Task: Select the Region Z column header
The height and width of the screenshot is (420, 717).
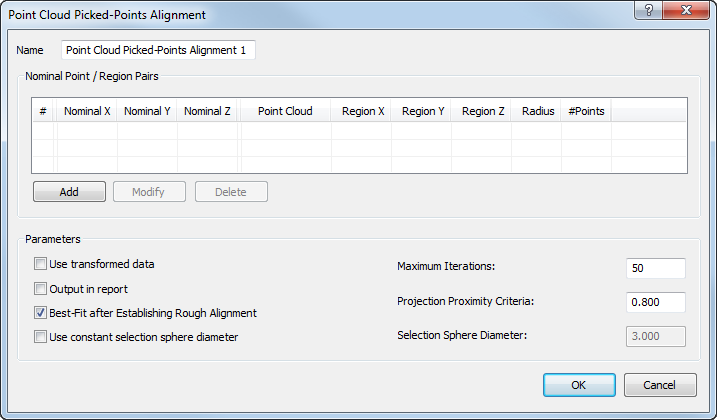Action: click(483, 111)
